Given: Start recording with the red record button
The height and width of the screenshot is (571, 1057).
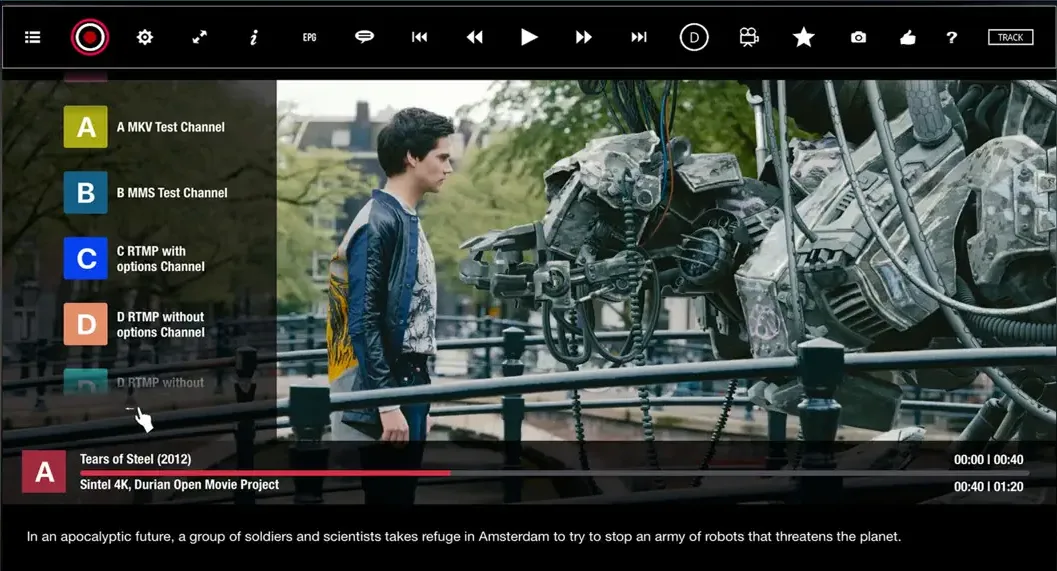Looking at the screenshot, I should pyautogui.click(x=90, y=37).
